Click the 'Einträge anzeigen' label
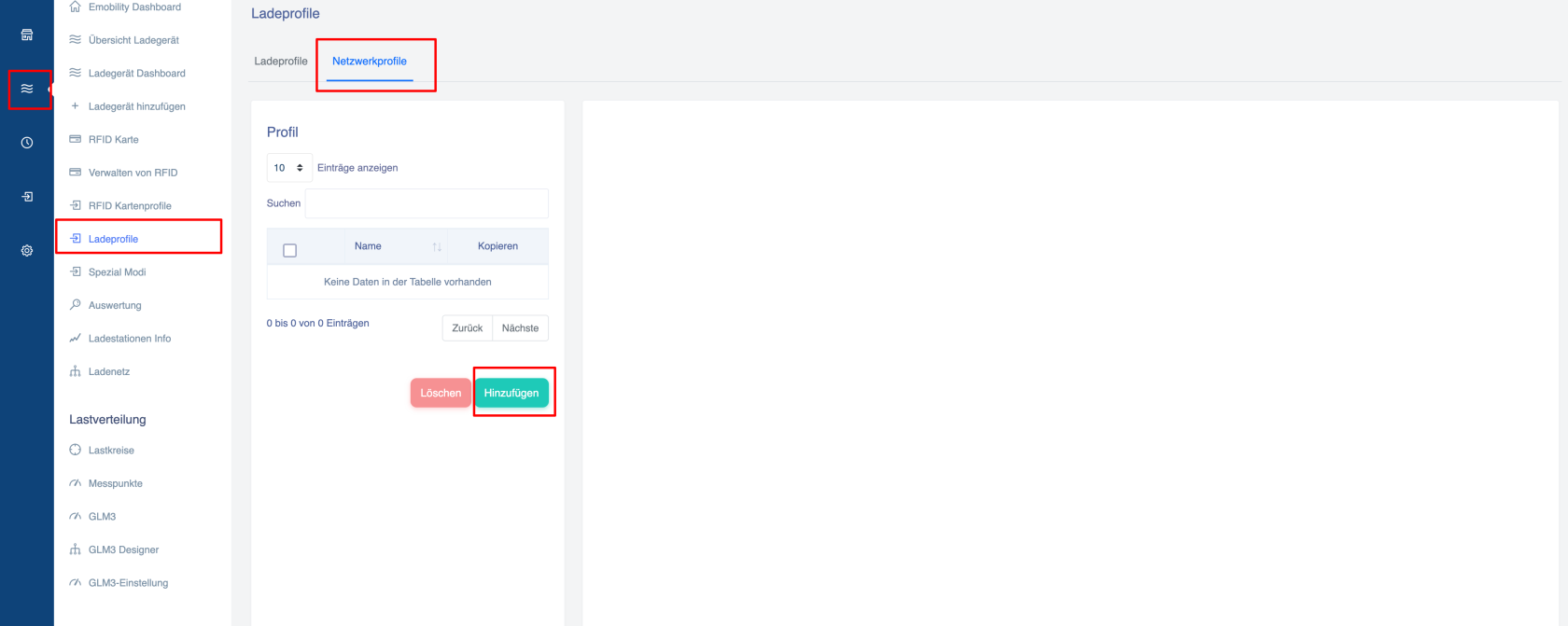Screen dimensions: 1568x626 [x=357, y=168]
